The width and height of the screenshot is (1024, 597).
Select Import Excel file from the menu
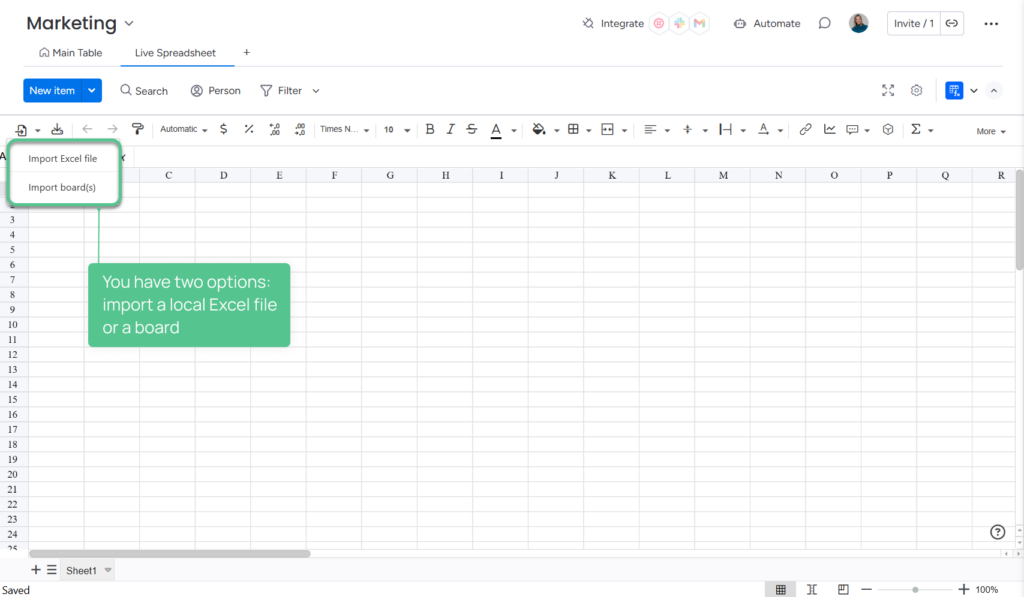[64, 158]
